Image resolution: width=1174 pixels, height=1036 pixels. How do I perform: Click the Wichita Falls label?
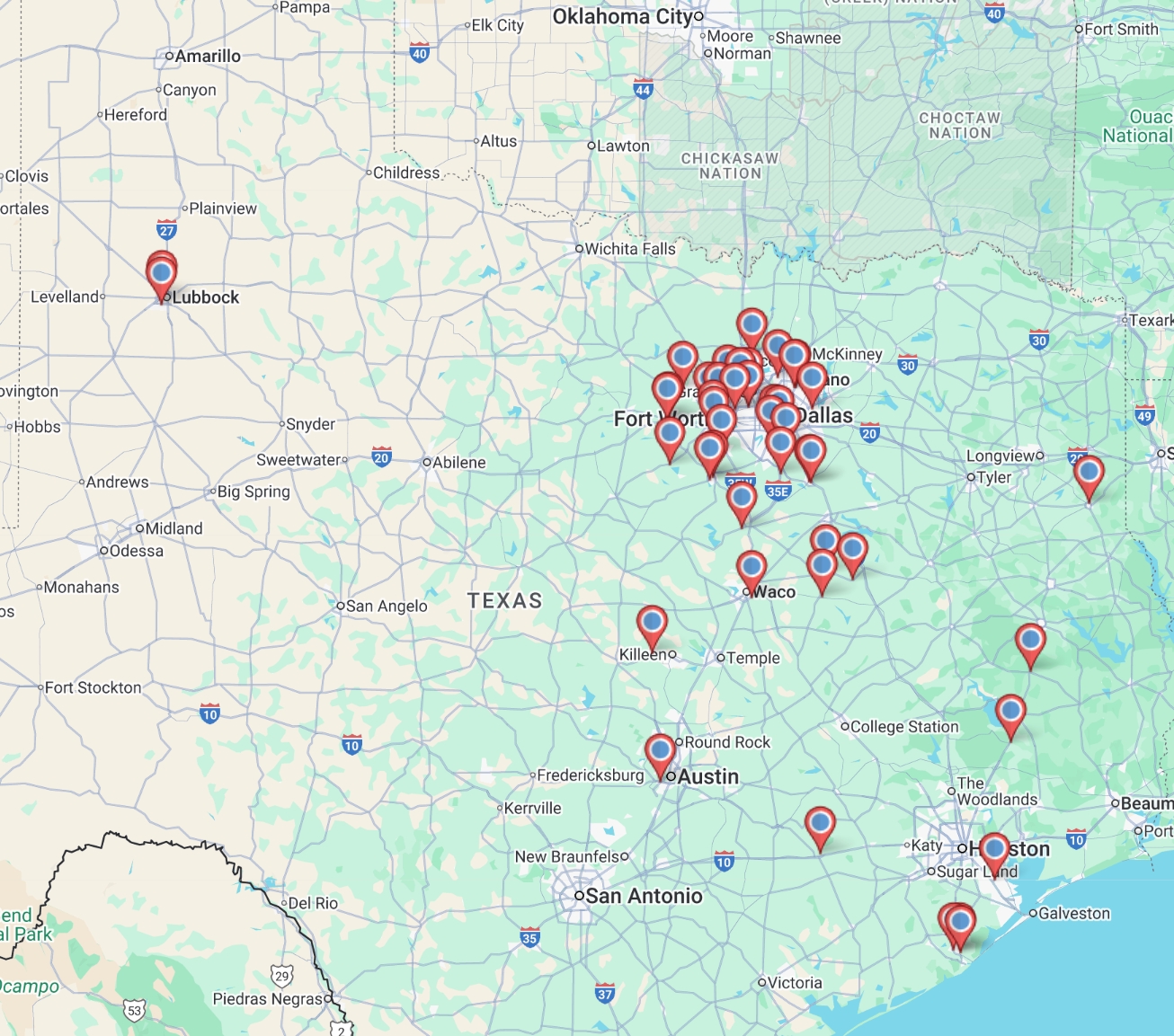(630, 249)
